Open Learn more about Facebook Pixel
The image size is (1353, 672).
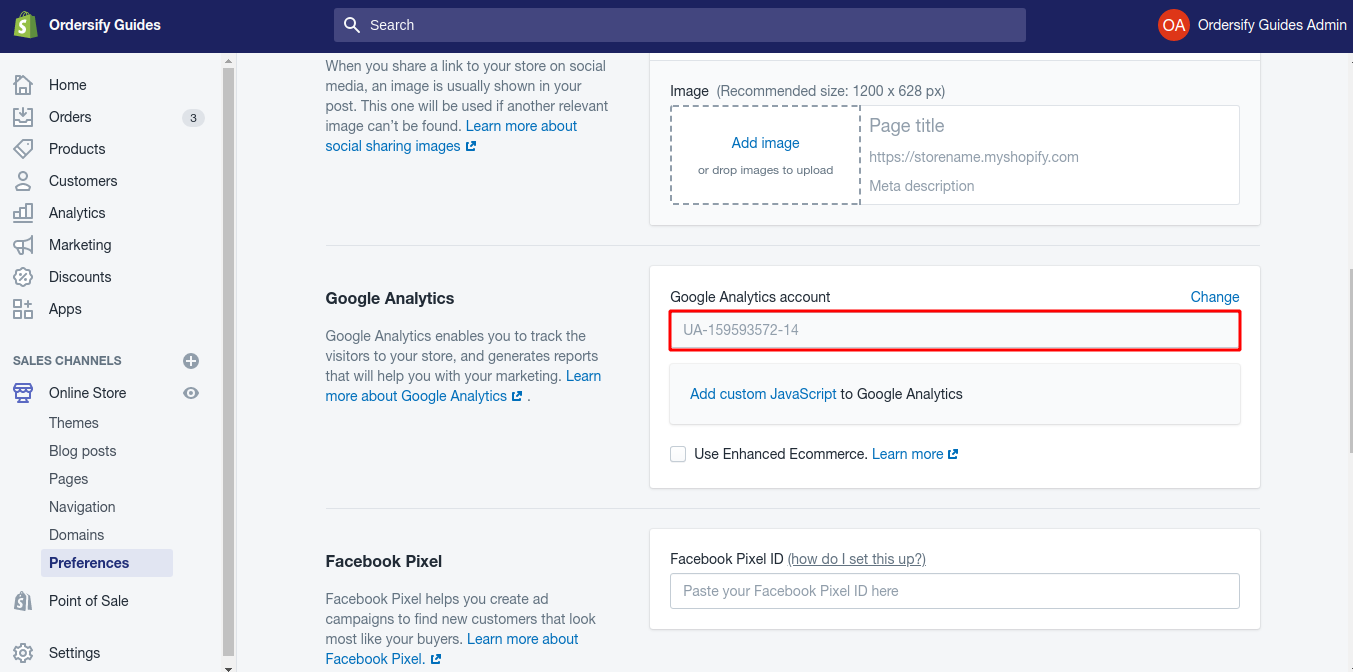(452, 649)
